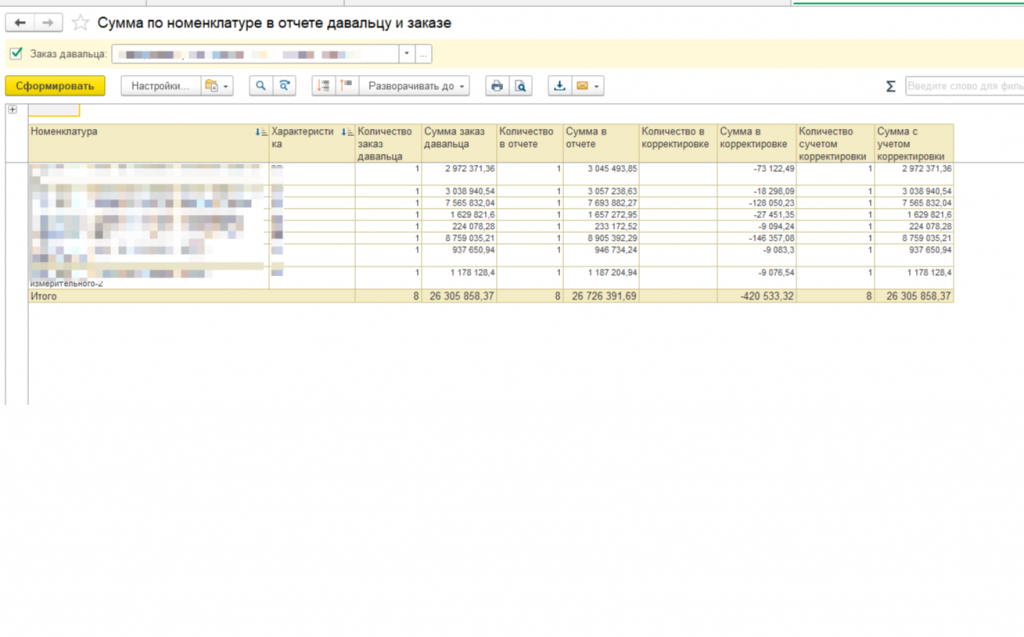Image resolution: width=1024 pixels, height=637 pixels.
Task: Click the Заказ давальца input field
Action: pos(255,54)
